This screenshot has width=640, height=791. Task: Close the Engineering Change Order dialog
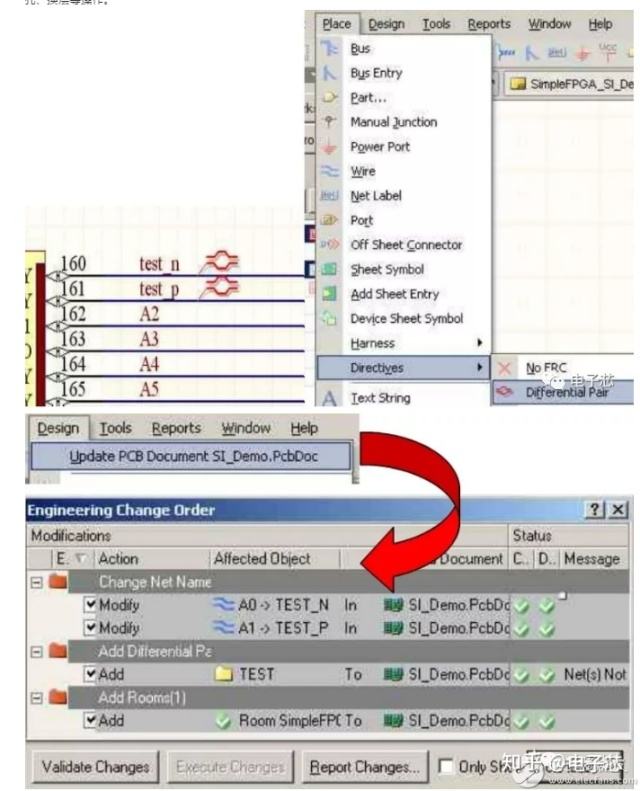(x=618, y=510)
